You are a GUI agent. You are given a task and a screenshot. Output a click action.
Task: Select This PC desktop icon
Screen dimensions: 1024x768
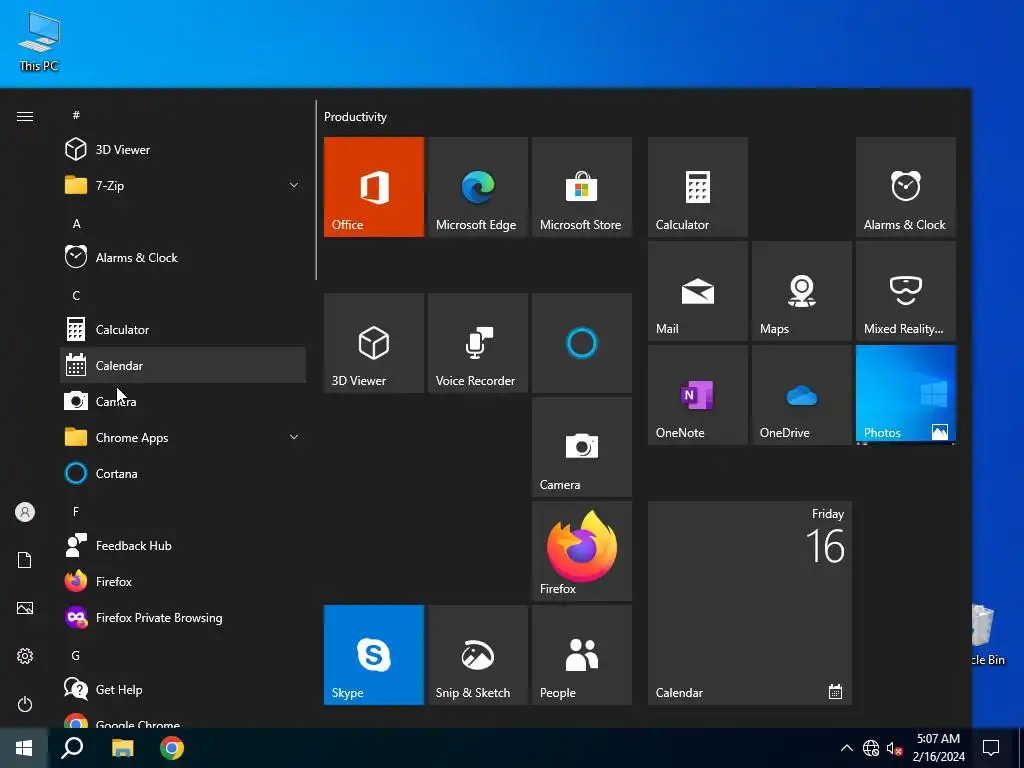click(39, 41)
